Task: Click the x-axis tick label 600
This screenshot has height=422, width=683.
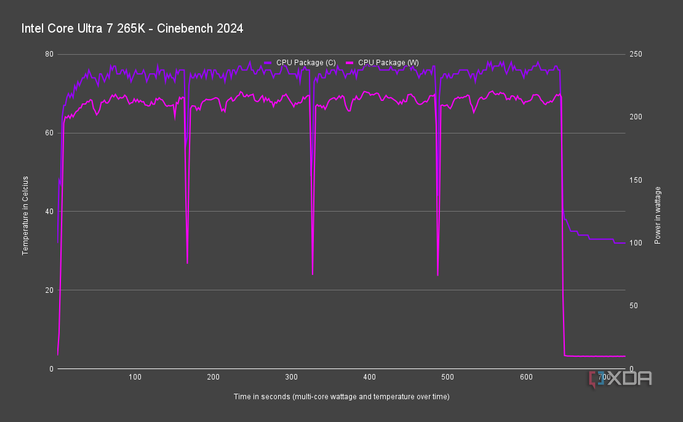Action: click(x=526, y=377)
